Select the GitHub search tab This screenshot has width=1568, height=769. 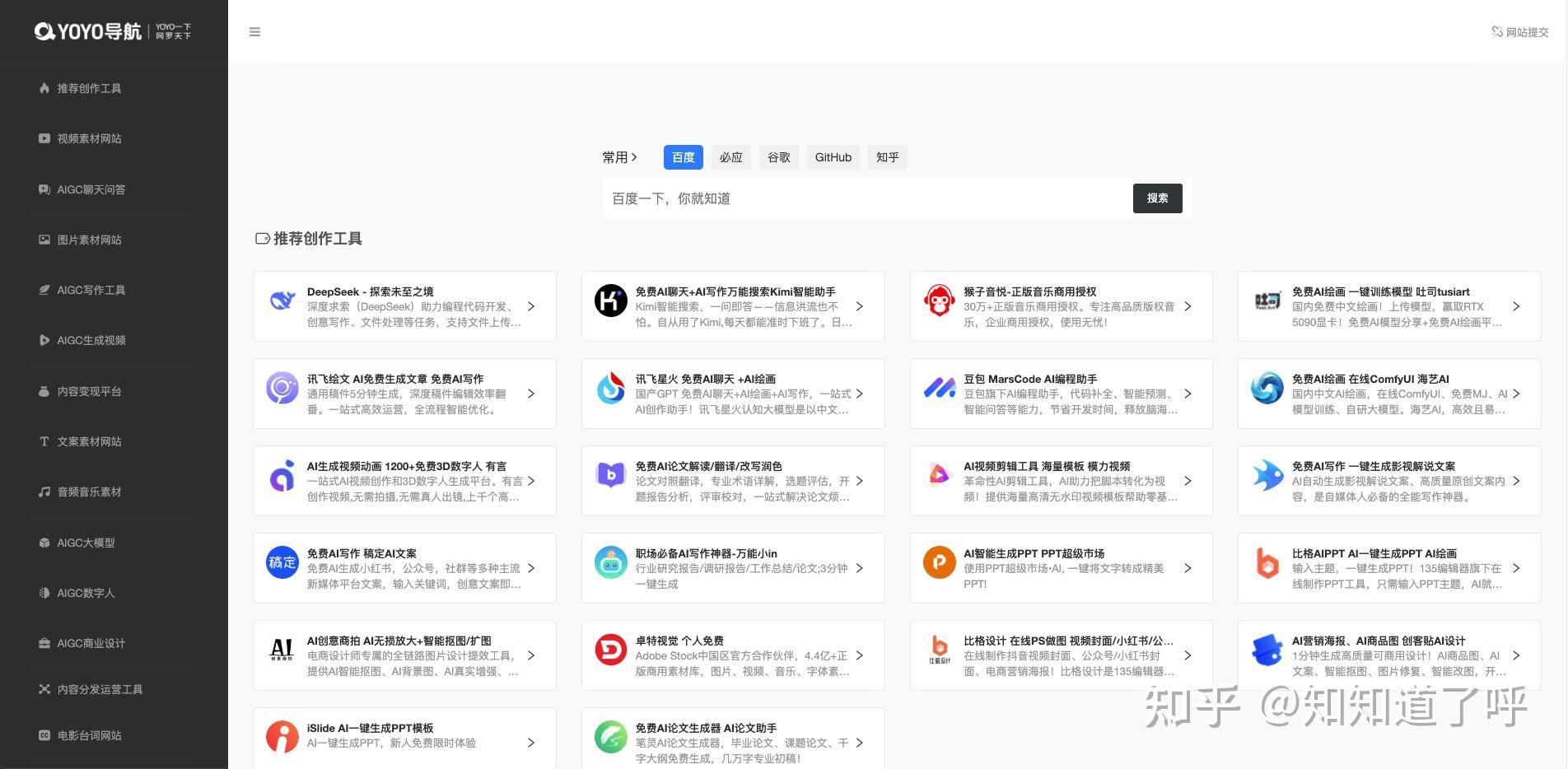click(x=833, y=157)
